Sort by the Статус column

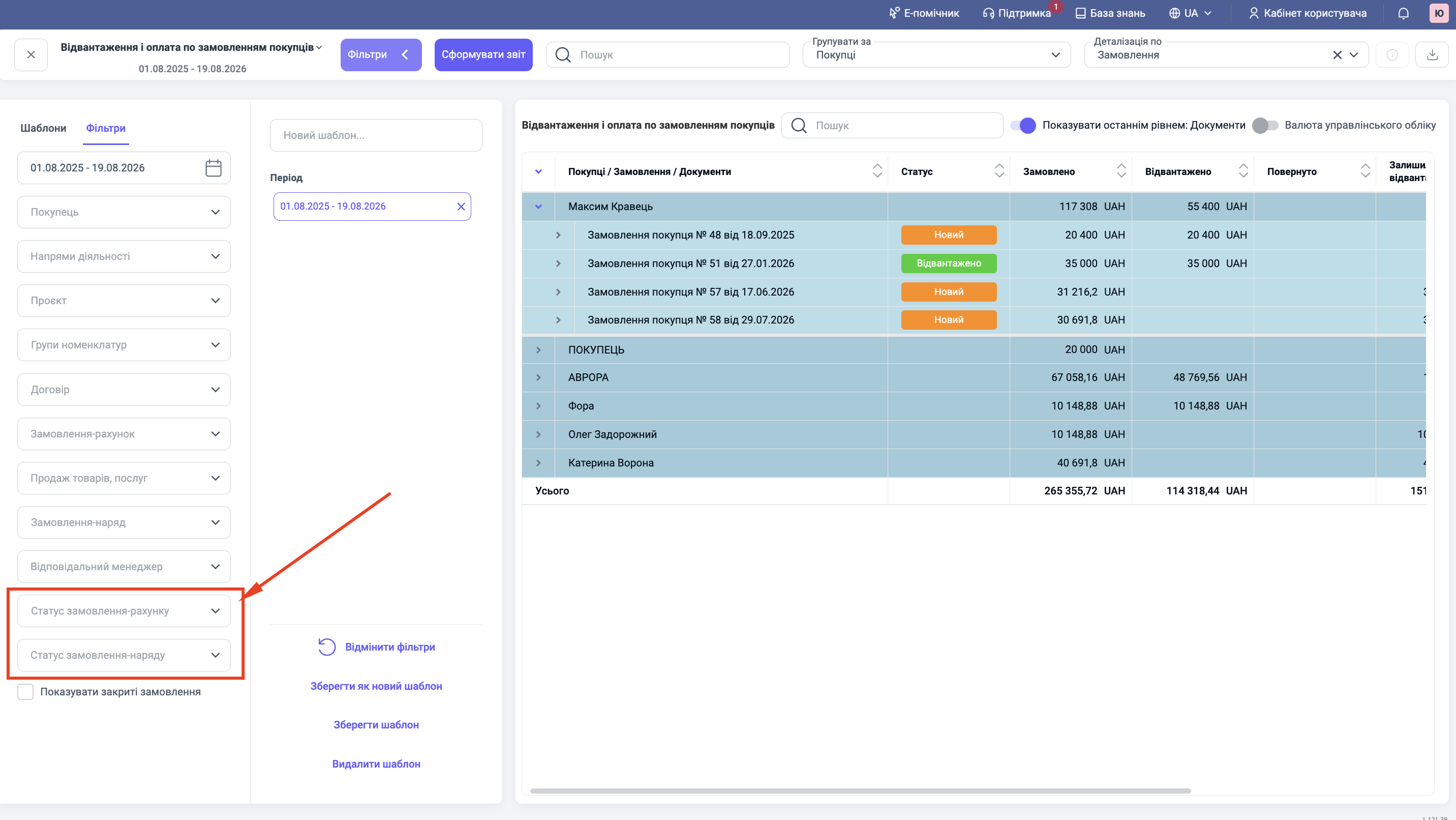point(999,171)
